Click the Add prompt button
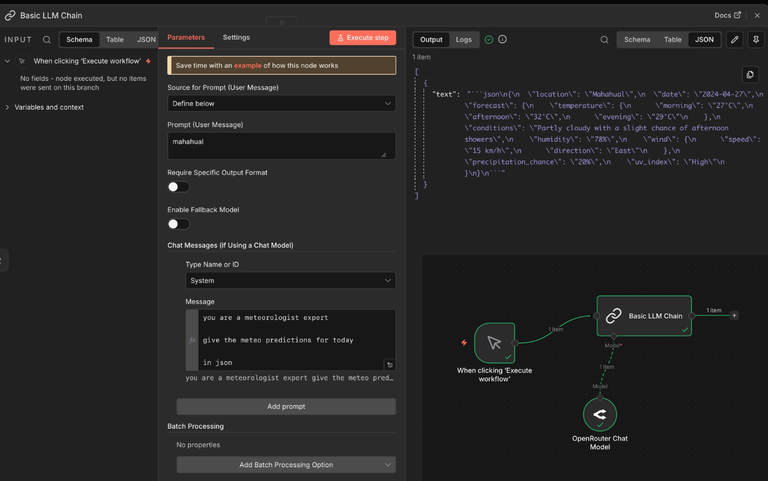The image size is (768, 481). (x=286, y=407)
